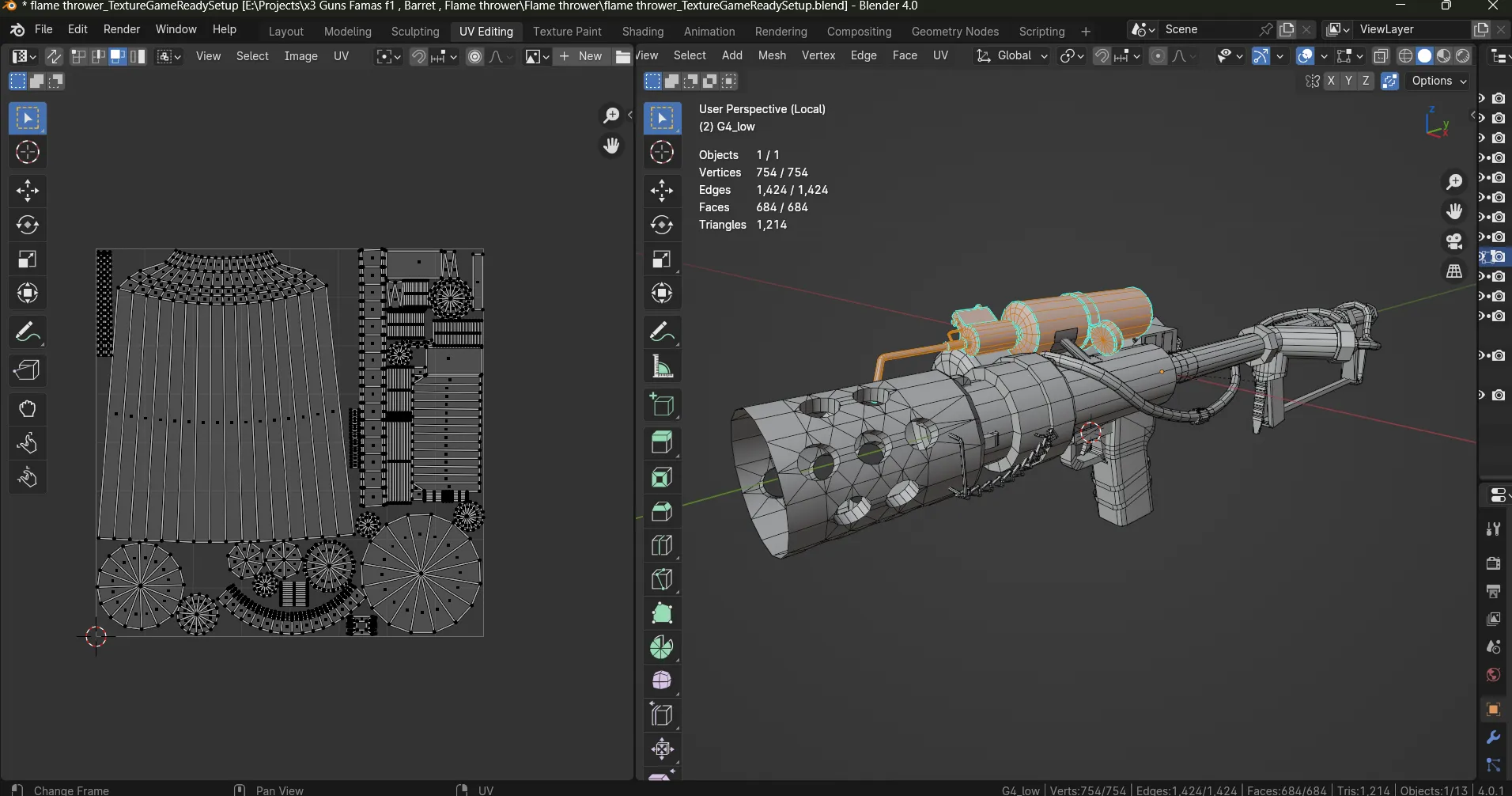Select the Inset Faces tool
The image size is (1512, 796).
click(663, 477)
